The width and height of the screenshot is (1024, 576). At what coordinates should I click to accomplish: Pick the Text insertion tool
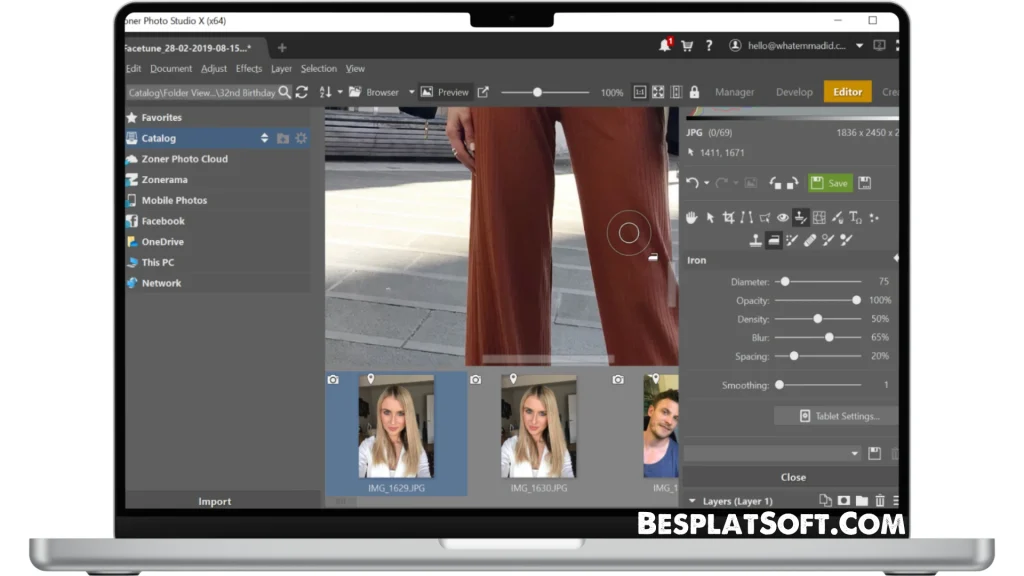pos(855,217)
